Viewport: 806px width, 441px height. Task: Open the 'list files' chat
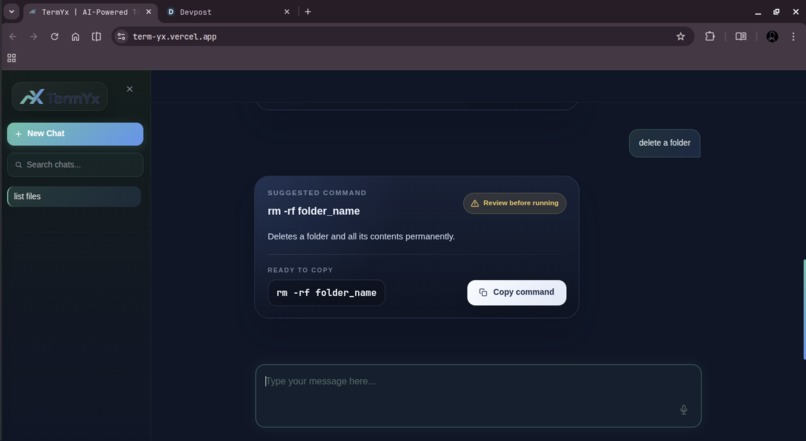(74, 196)
